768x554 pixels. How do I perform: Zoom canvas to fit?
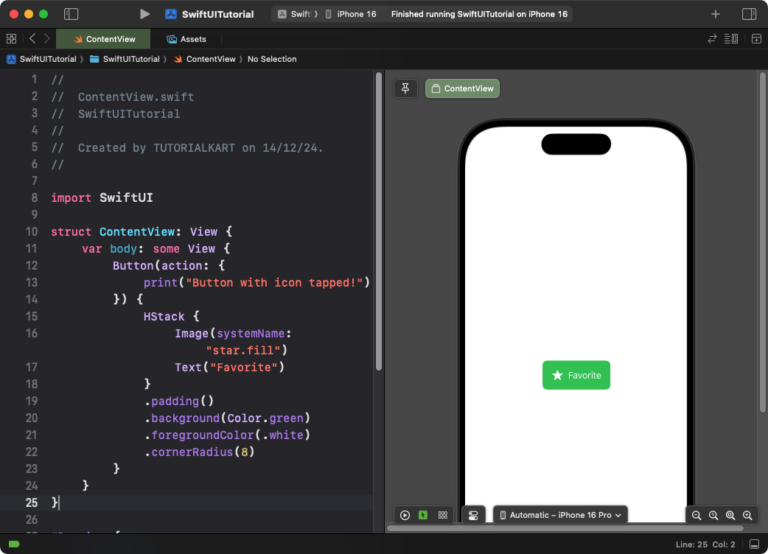click(730, 515)
